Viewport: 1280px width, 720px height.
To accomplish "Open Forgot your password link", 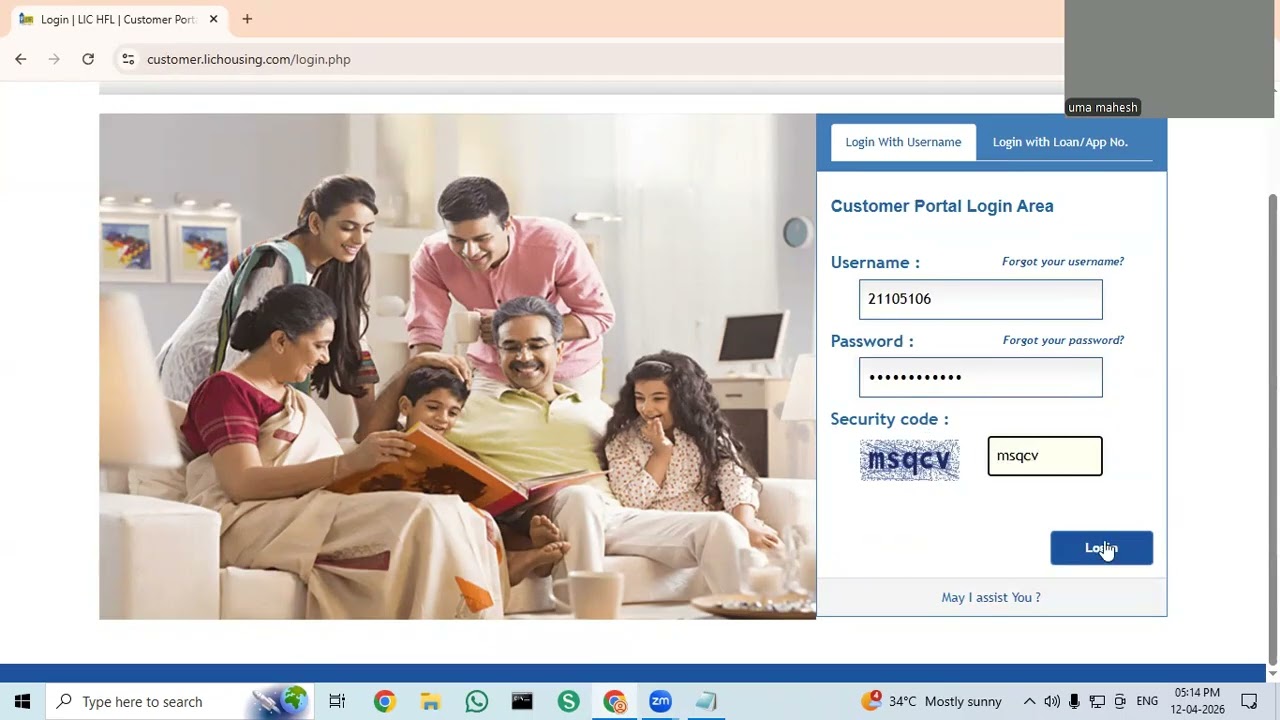I will (1063, 341).
